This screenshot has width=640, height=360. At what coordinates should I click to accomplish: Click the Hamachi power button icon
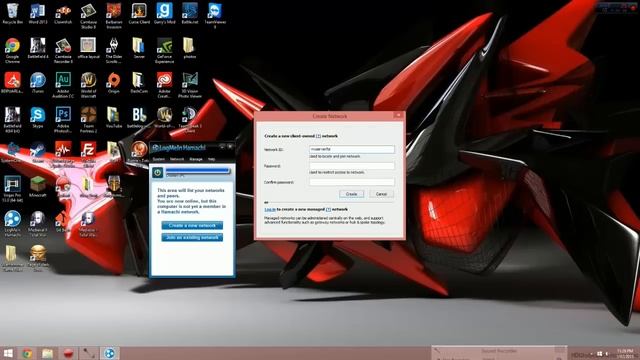158,173
